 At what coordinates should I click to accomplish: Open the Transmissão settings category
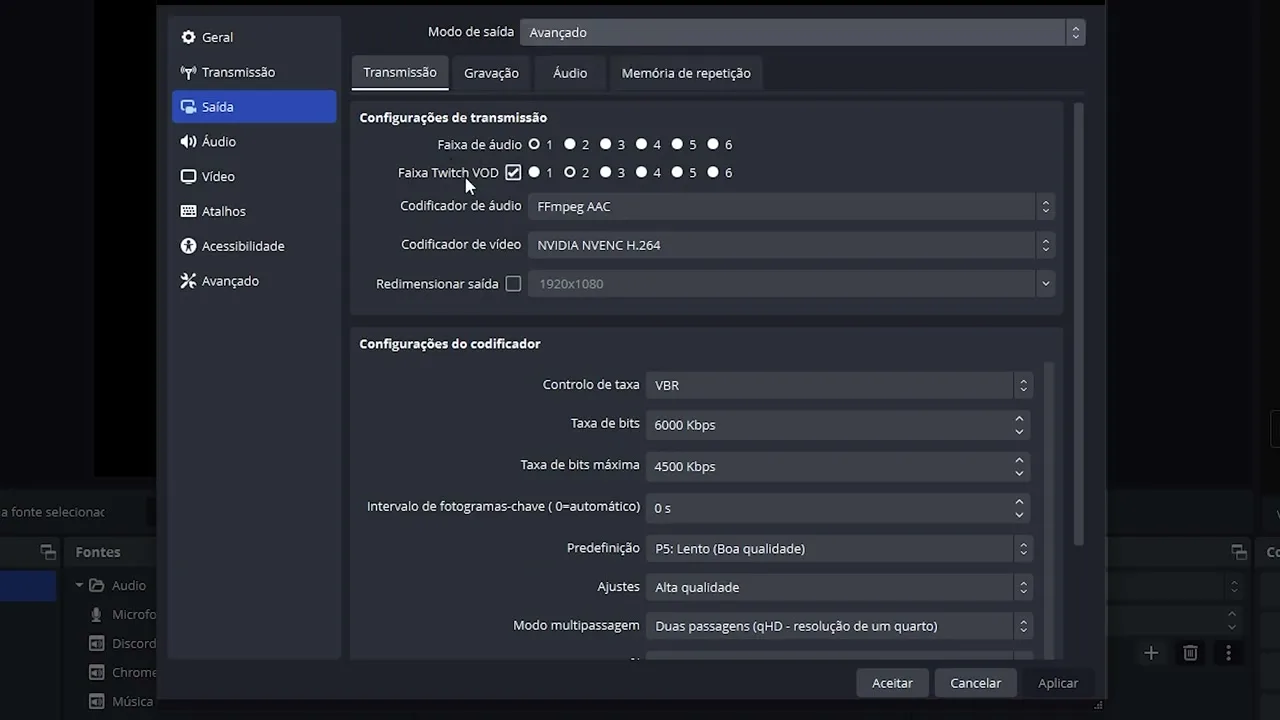click(254, 72)
